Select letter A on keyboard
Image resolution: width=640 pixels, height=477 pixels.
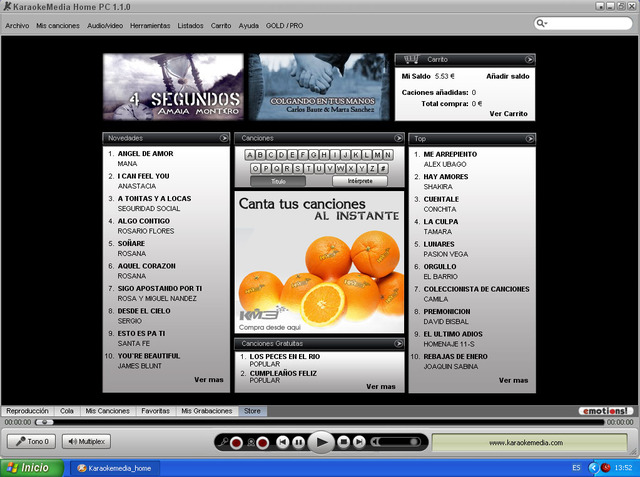pyautogui.click(x=250, y=155)
